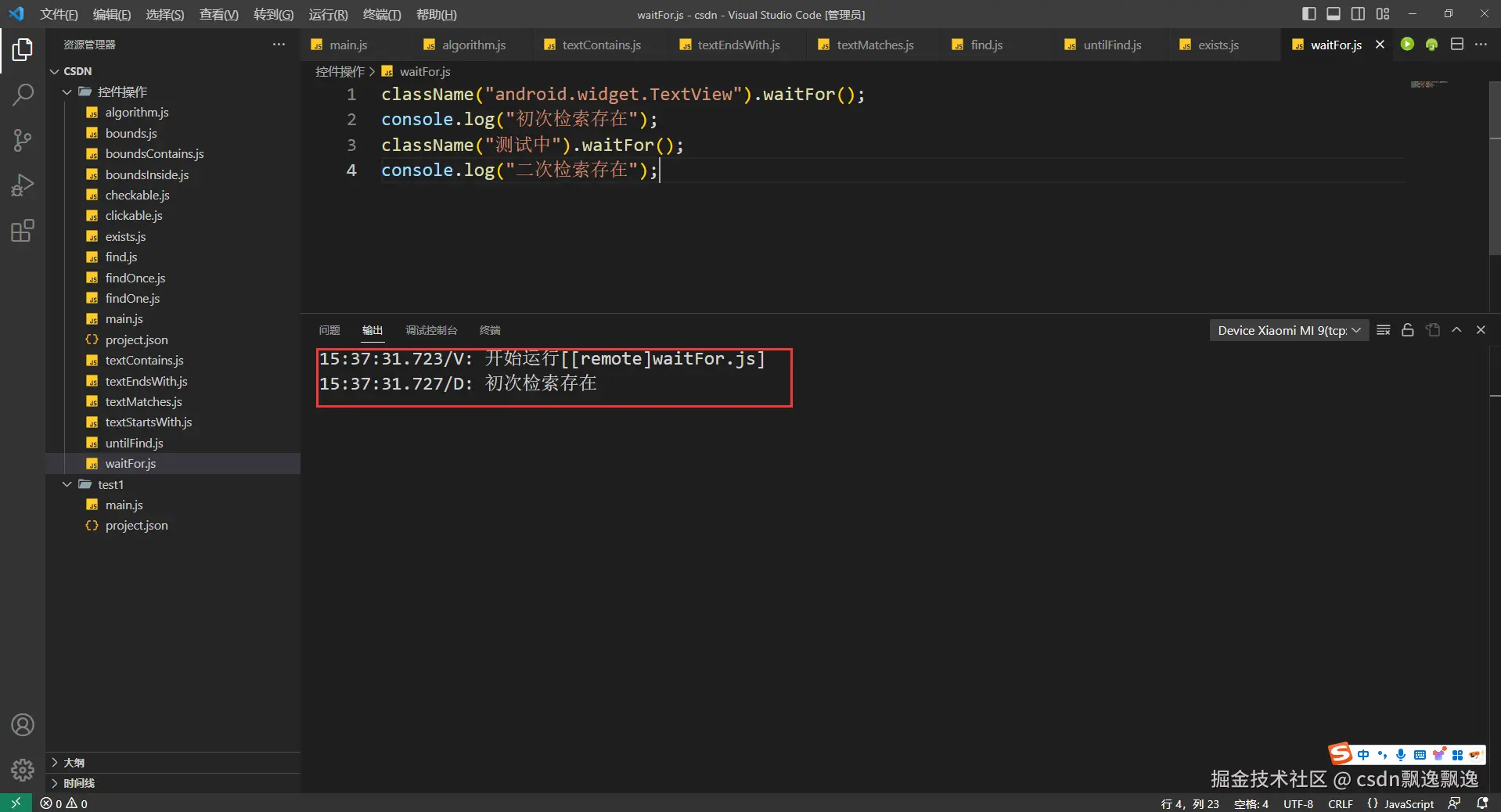Click the green Run script icon
Screen dimensions: 1501x812
(1407, 45)
